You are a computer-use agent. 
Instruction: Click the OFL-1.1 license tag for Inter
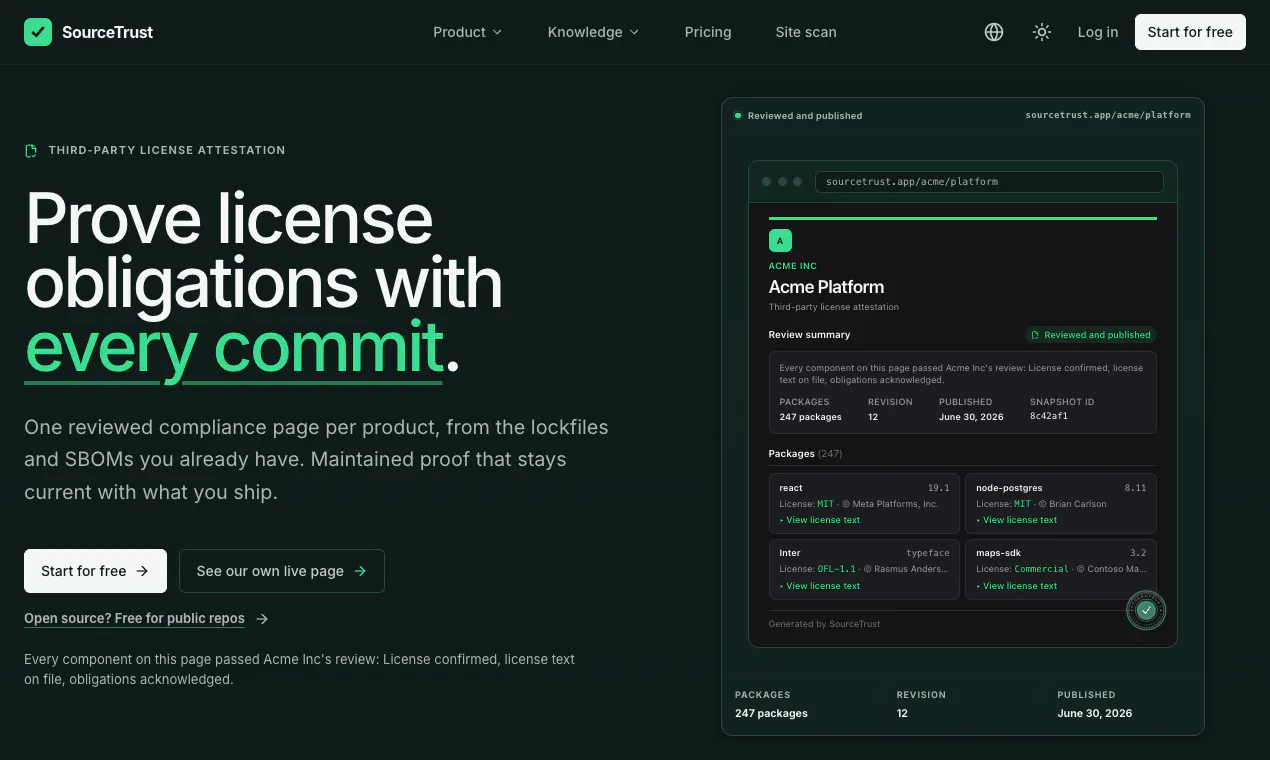pos(836,569)
